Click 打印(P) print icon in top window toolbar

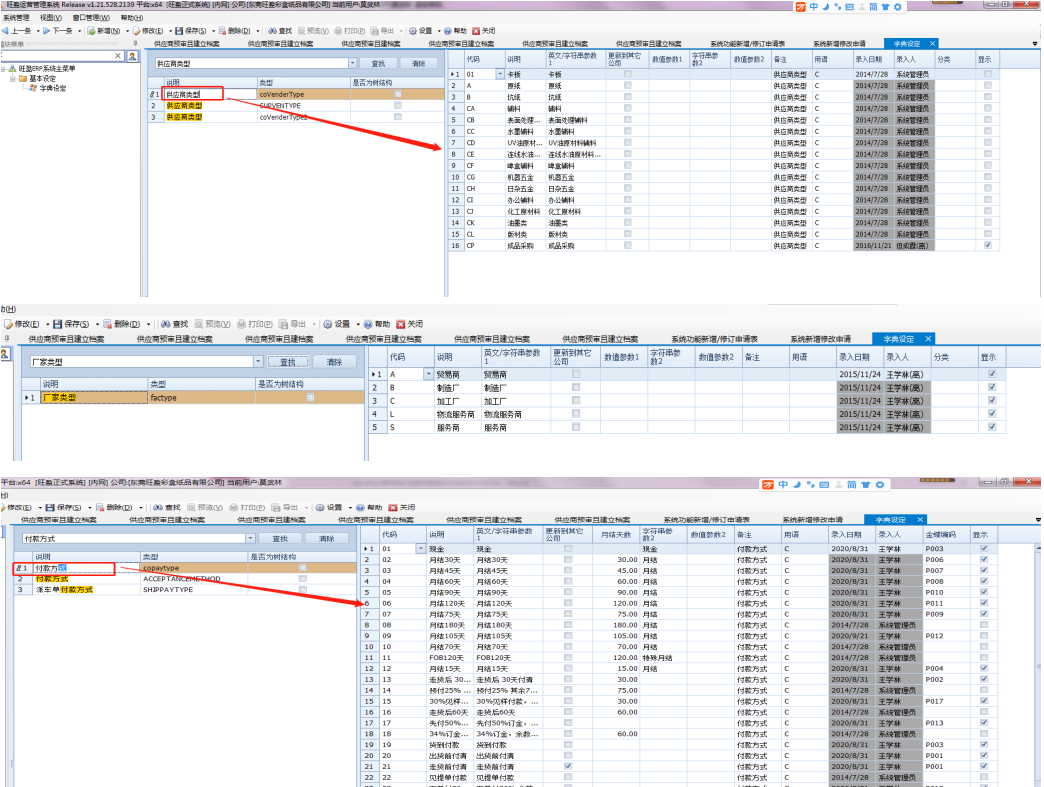[x=338, y=31]
